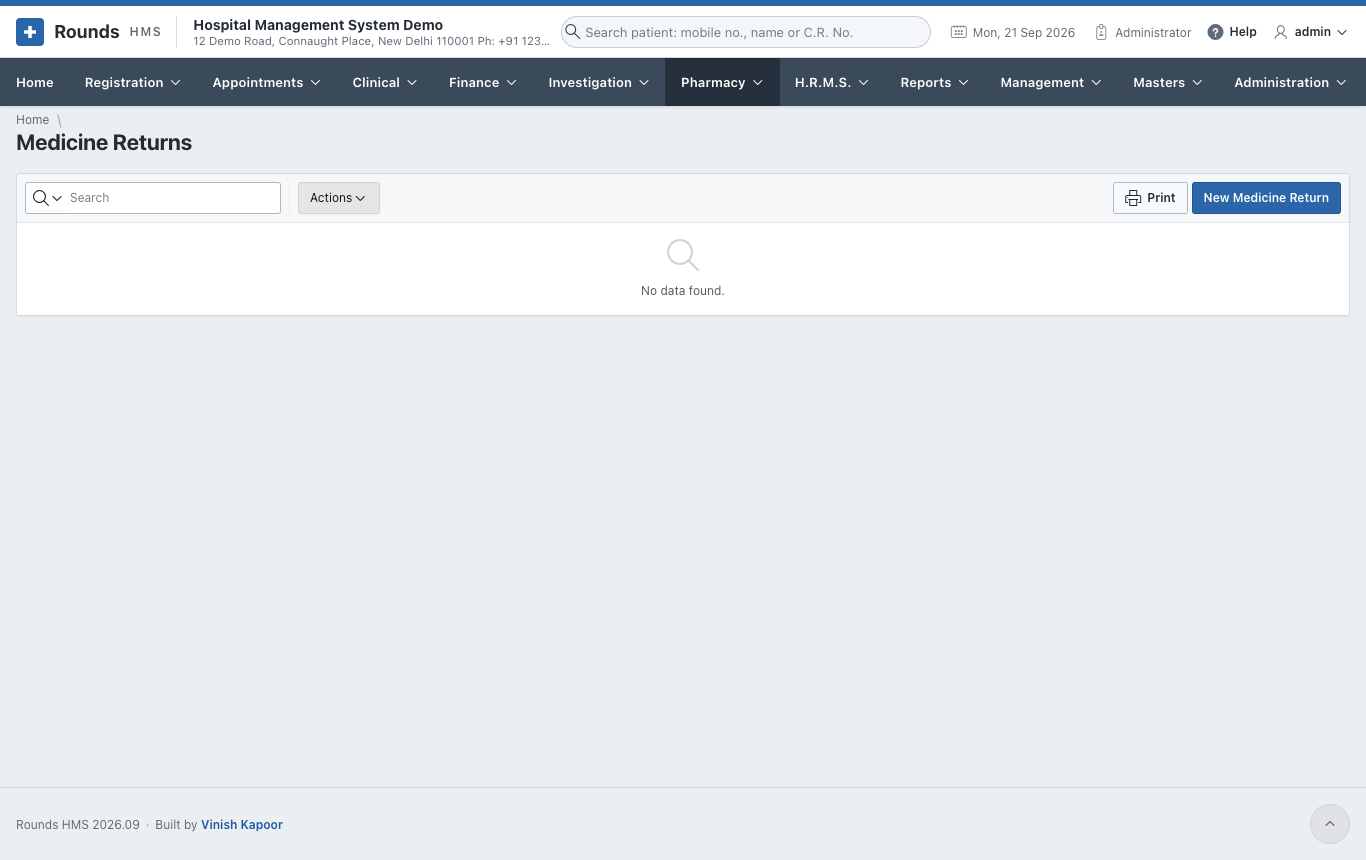The height and width of the screenshot is (860, 1366).
Task: Focus the patient search field
Action: (746, 32)
